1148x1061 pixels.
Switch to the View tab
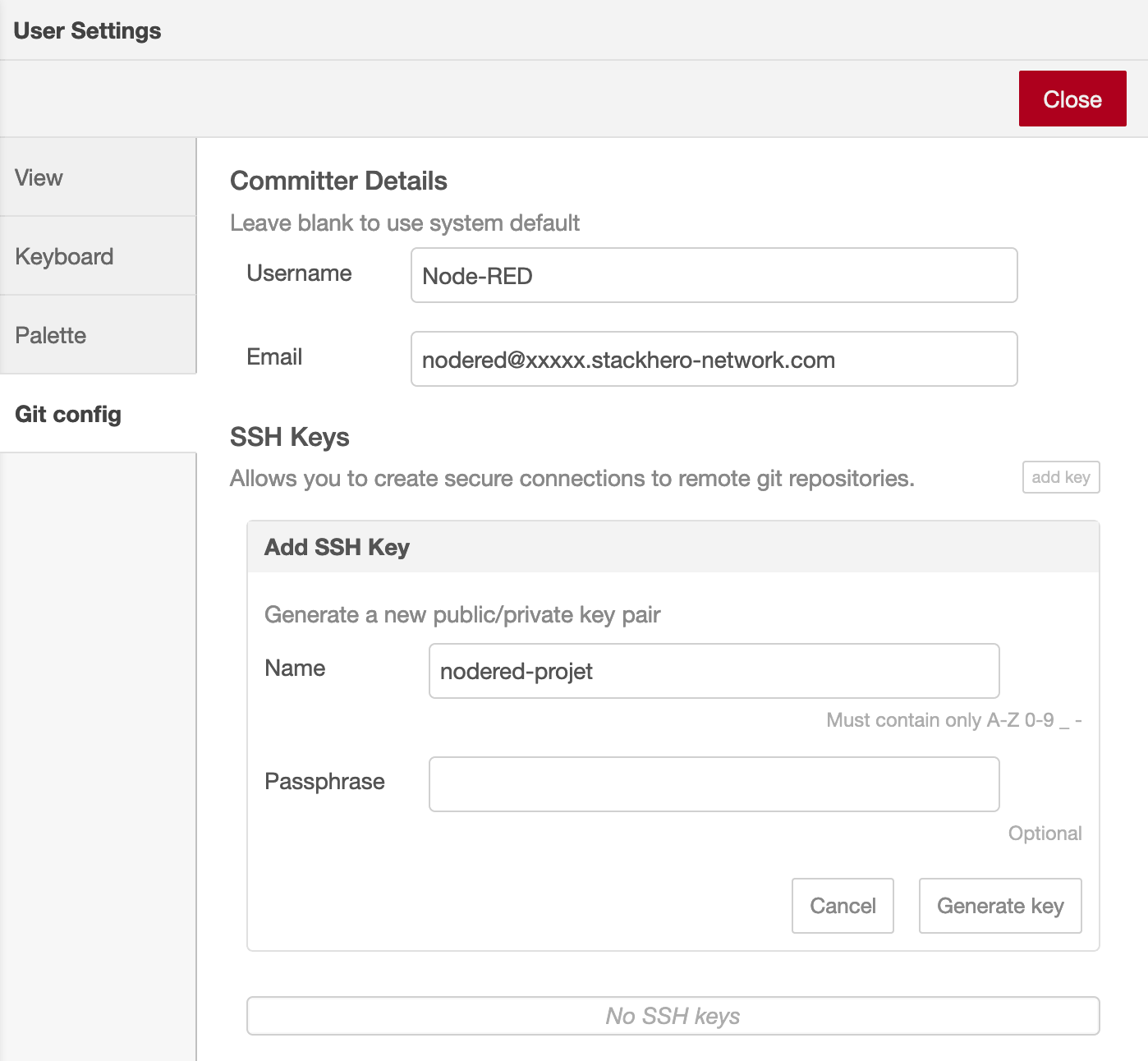tap(98, 177)
